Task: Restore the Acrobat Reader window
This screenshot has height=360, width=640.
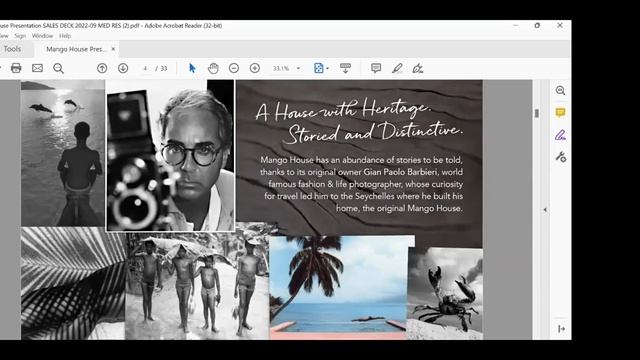Action: coord(537,25)
